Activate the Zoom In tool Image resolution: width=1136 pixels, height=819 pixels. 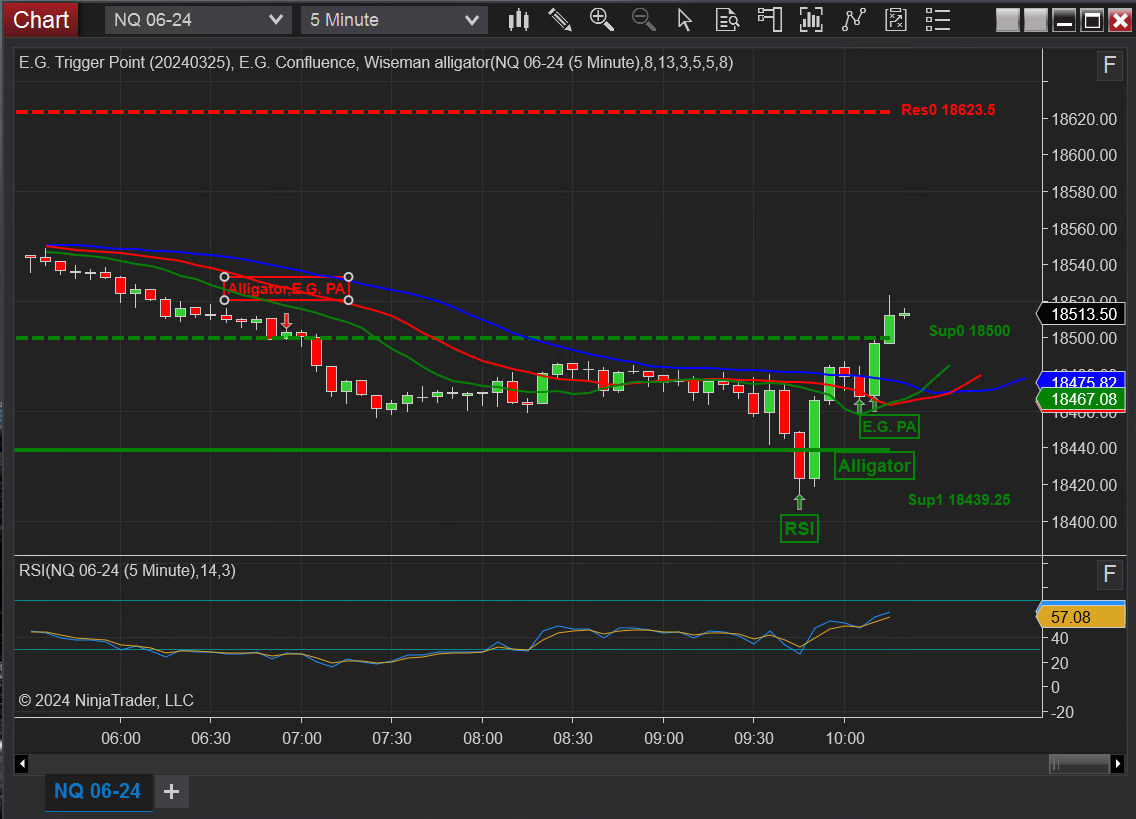(x=601, y=19)
